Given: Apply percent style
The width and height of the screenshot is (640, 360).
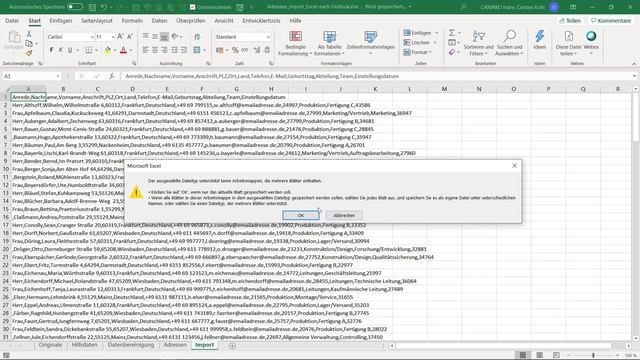Looking at the screenshot, I should click(235, 50).
